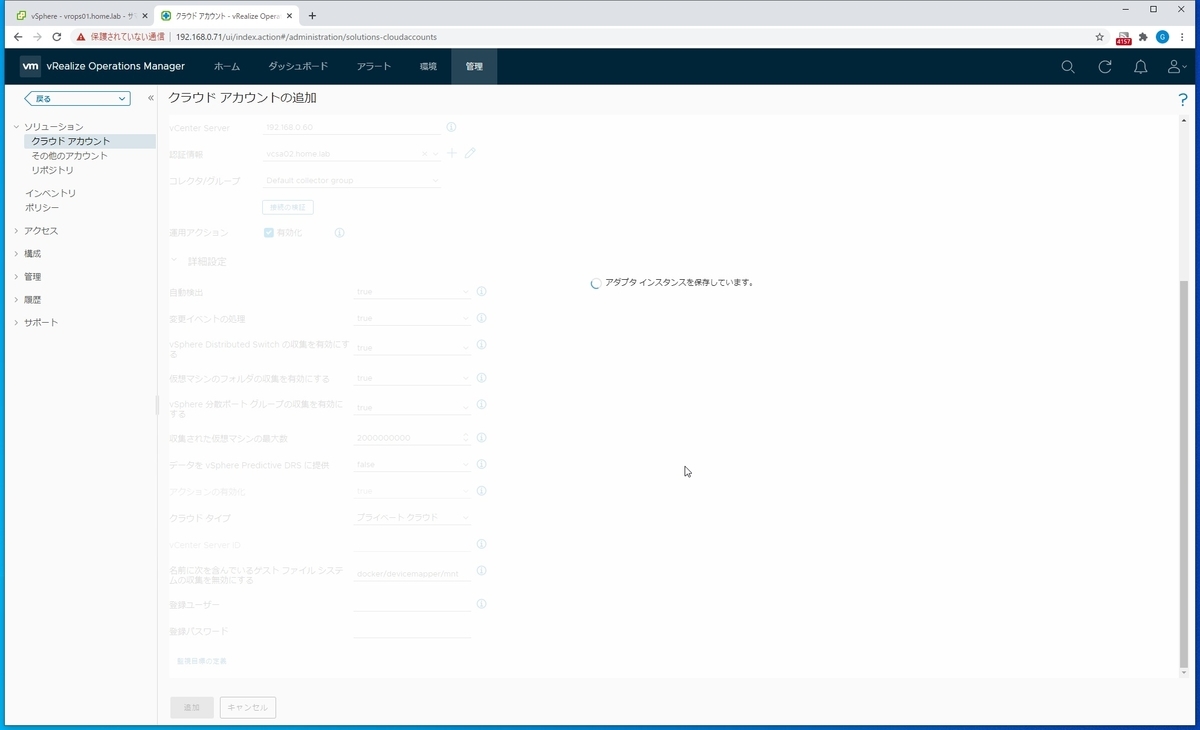Image resolution: width=1200 pixels, height=730 pixels.
Task: Adjust the 収集された仮想マシンの最大数 stepper
Action: (x=466, y=438)
